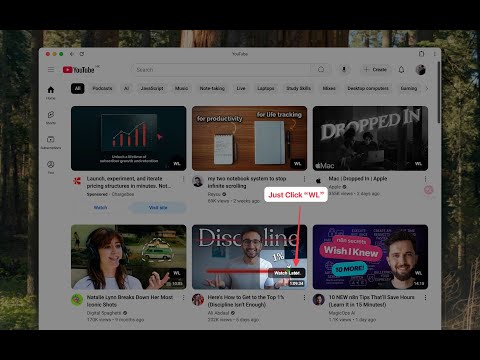Reload page from title bar icon
480x360 pixels.
[x=82, y=54]
